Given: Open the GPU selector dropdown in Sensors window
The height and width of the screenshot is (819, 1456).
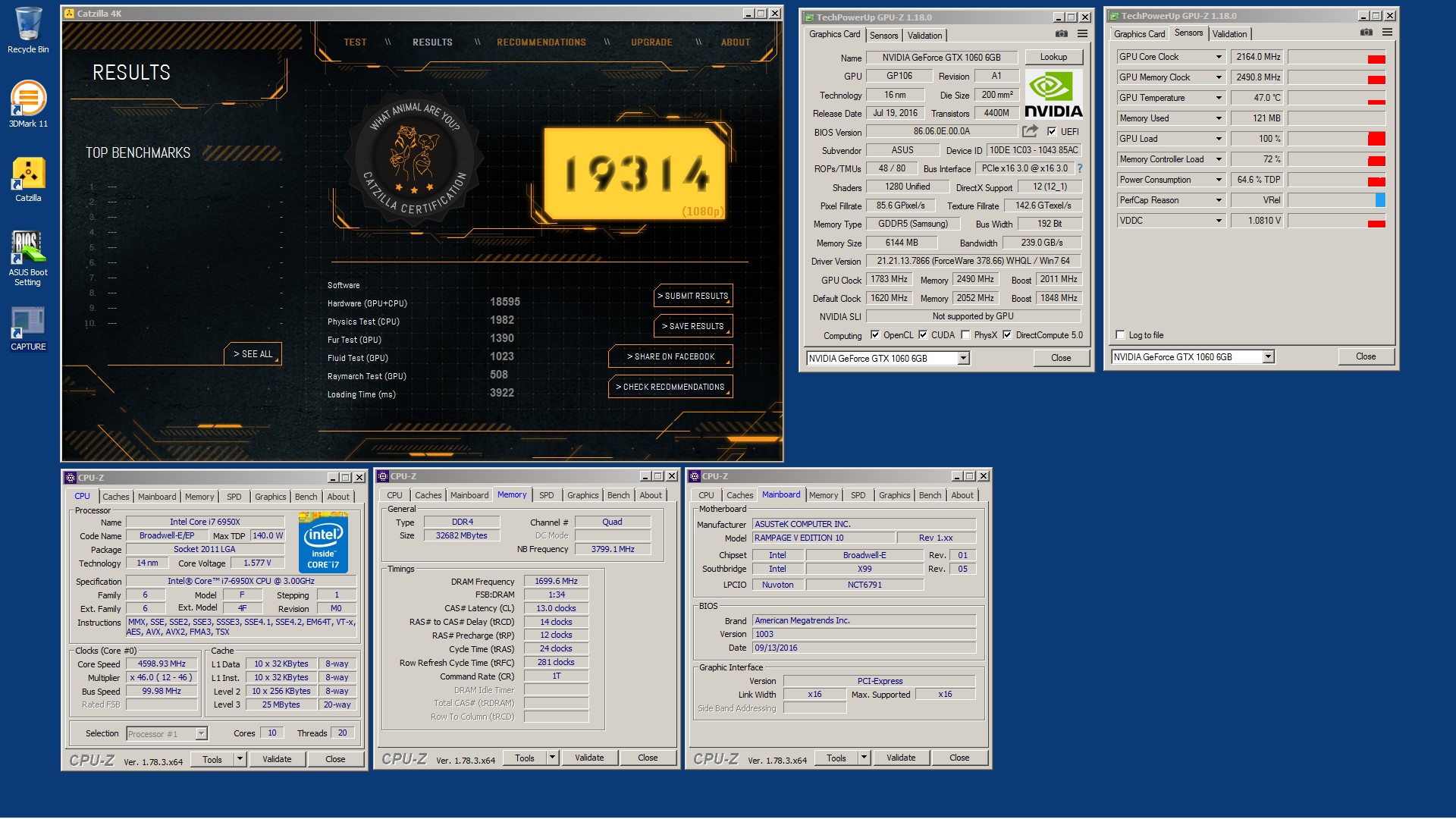Looking at the screenshot, I should [1268, 356].
